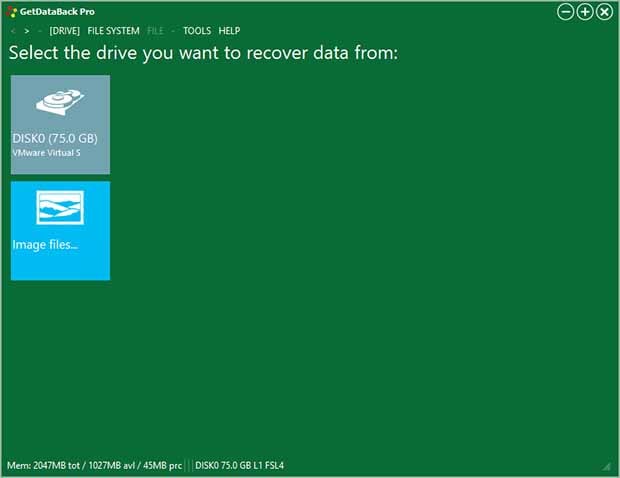Open the FILE SYSTEM menu
620x478 pixels.
tap(113, 31)
